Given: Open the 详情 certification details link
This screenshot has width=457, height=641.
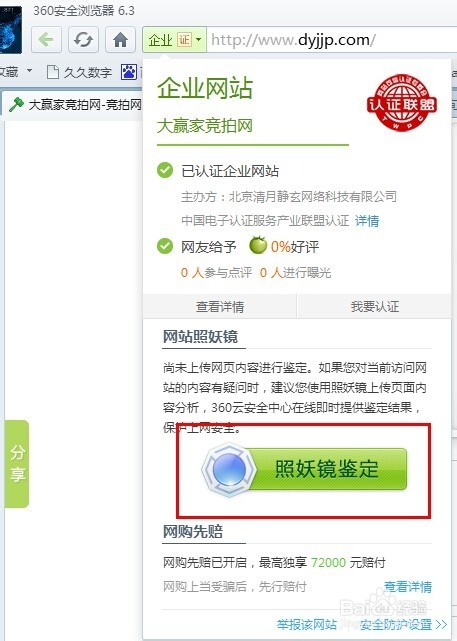Looking at the screenshot, I should click(x=367, y=221).
